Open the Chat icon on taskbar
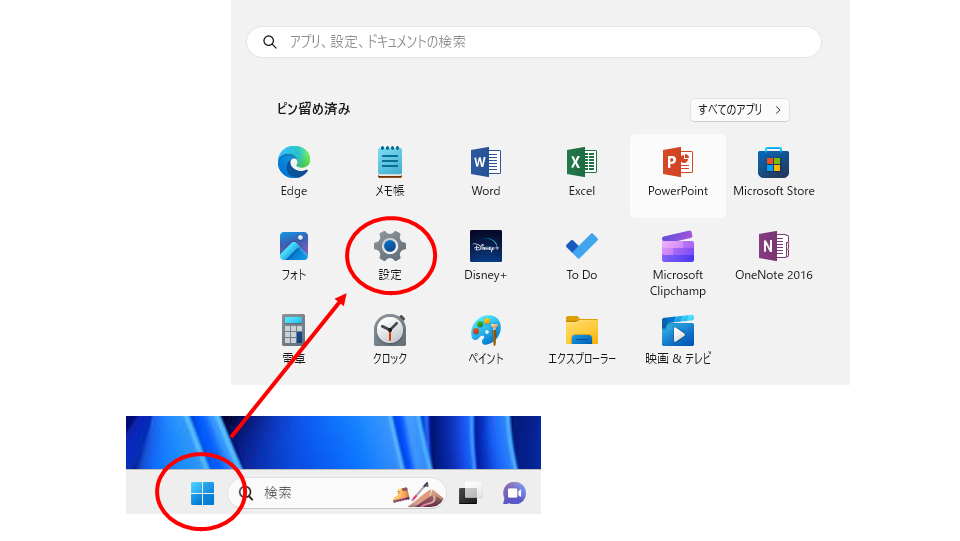The width and height of the screenshot is (960, 541). point(514,493)
